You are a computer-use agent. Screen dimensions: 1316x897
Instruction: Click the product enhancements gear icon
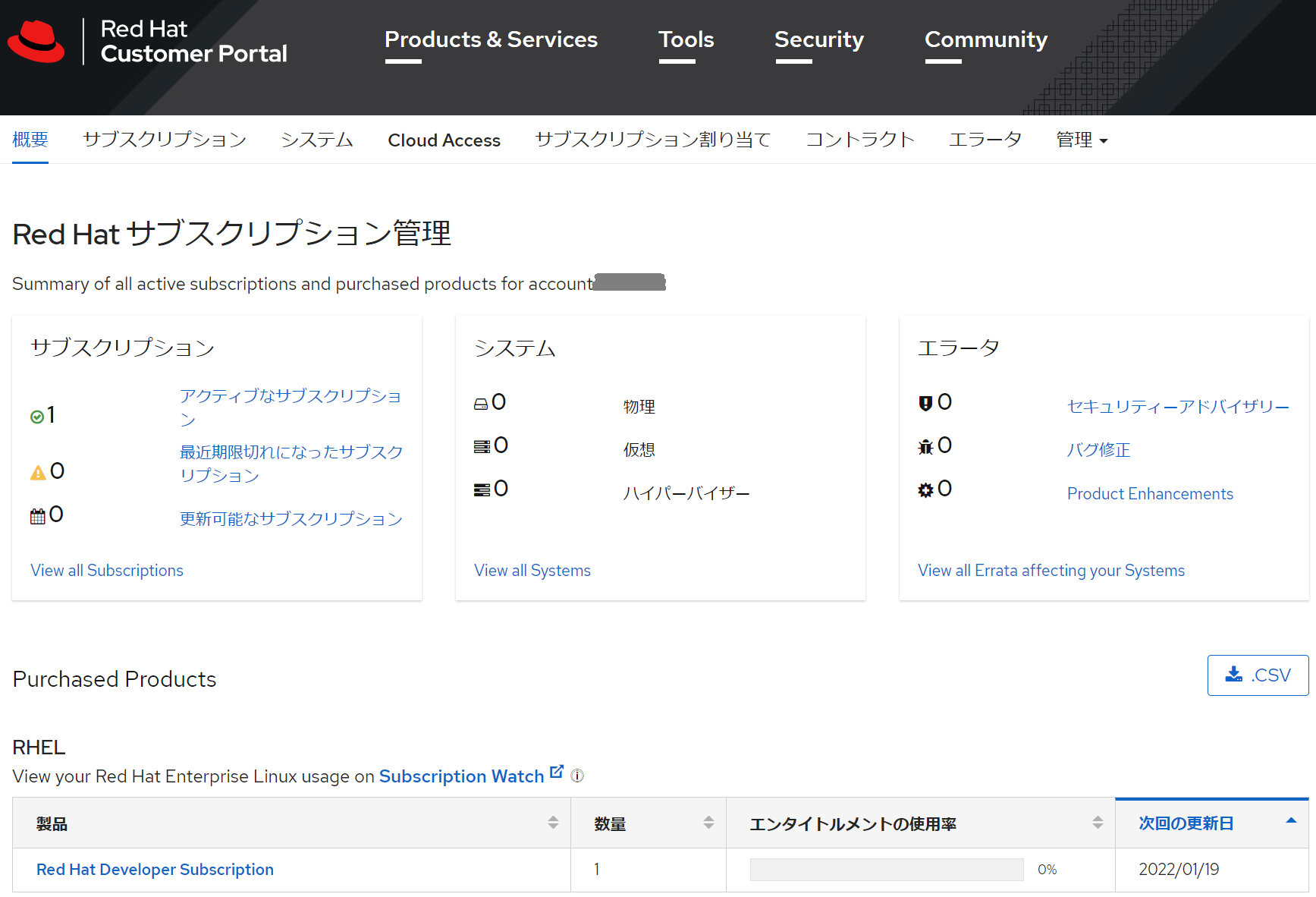pos(925,490)
